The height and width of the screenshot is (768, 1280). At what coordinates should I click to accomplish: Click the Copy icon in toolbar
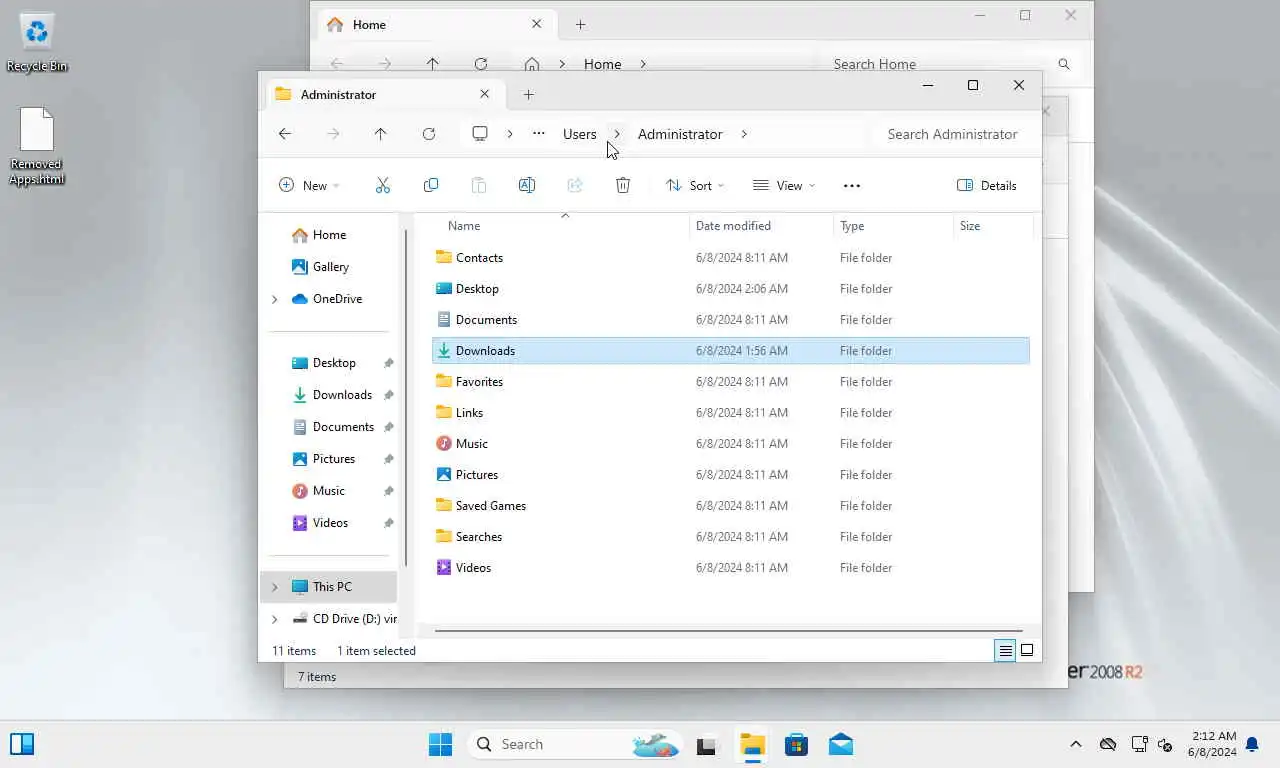pos(431,185)
